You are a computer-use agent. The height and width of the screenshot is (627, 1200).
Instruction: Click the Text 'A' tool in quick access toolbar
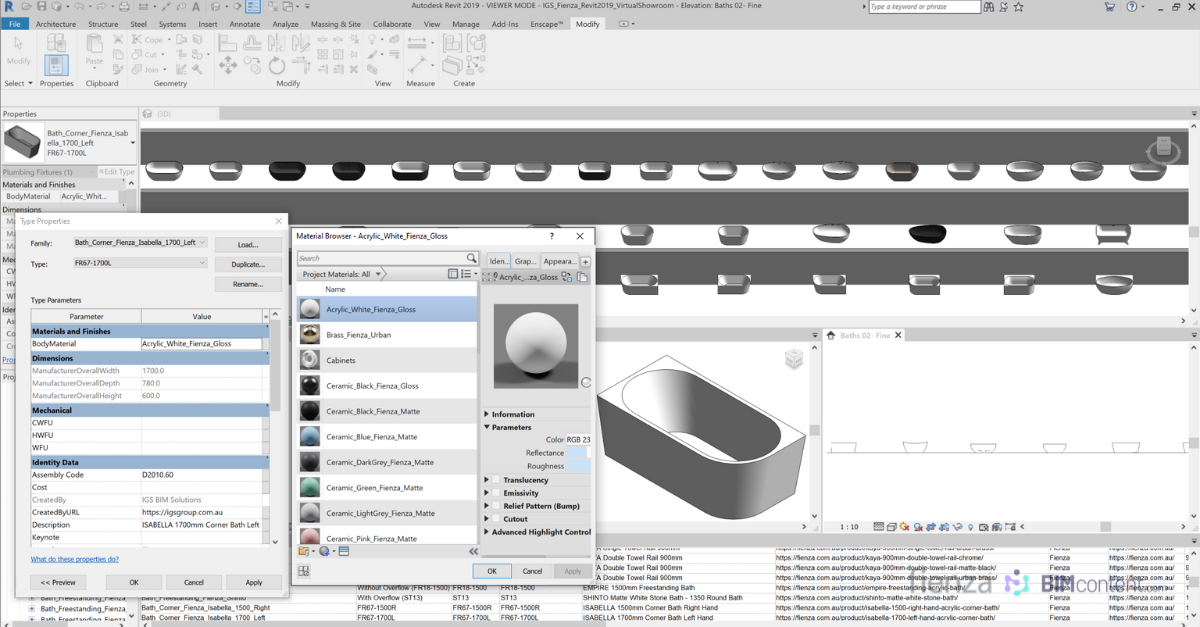click(x=197, y=7)
